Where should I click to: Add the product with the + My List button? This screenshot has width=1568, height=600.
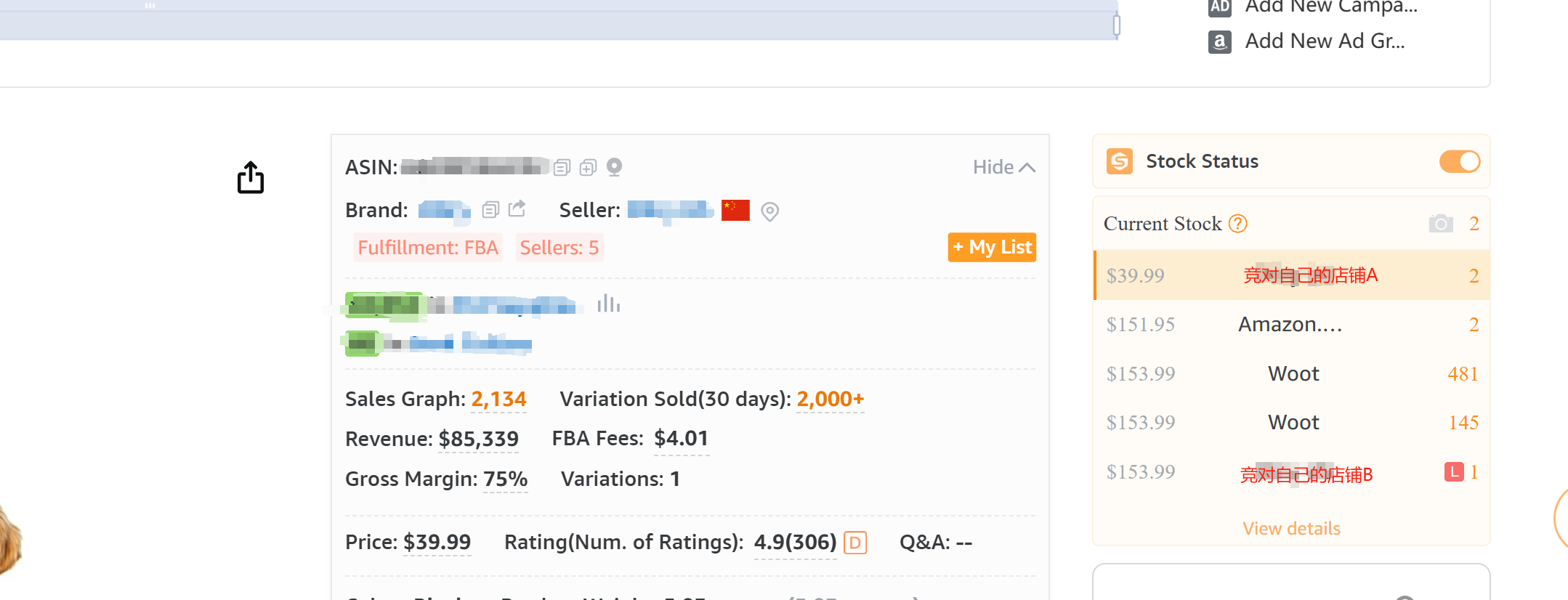coord(992,247)
